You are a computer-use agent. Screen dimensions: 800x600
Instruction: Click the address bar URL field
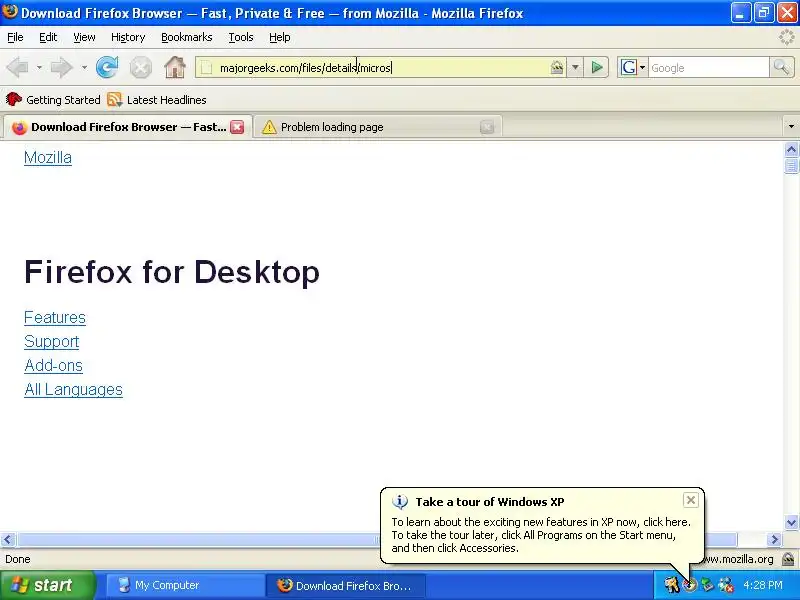click(x=380, y=67)
